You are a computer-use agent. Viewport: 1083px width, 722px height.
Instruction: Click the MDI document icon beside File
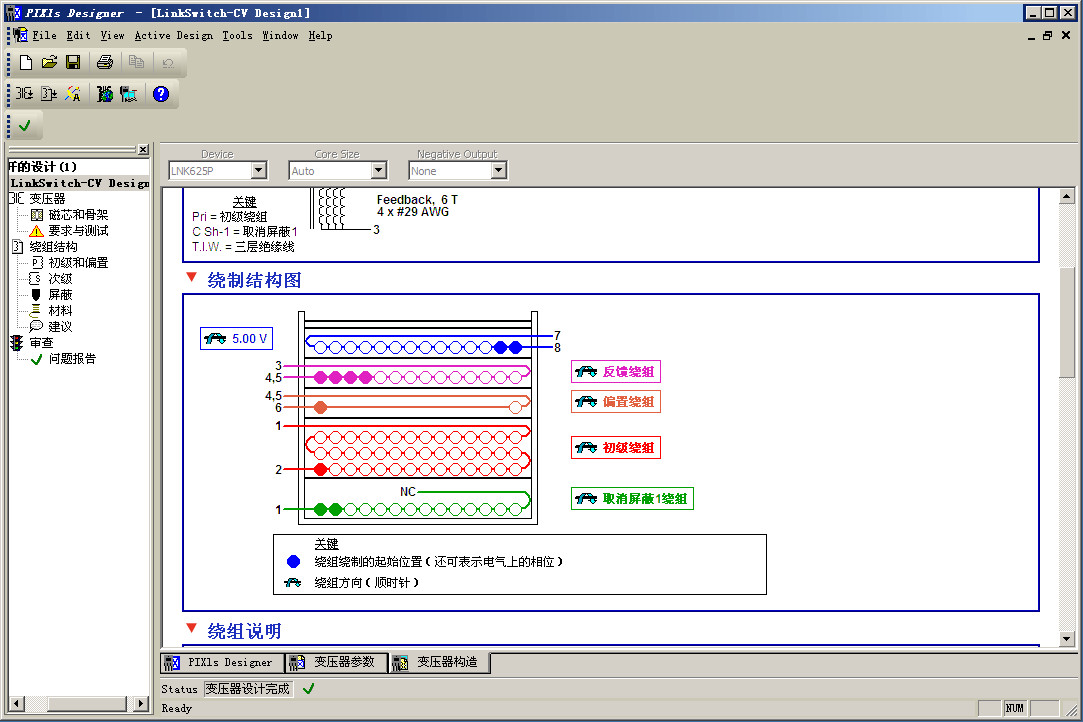point(21,35)
